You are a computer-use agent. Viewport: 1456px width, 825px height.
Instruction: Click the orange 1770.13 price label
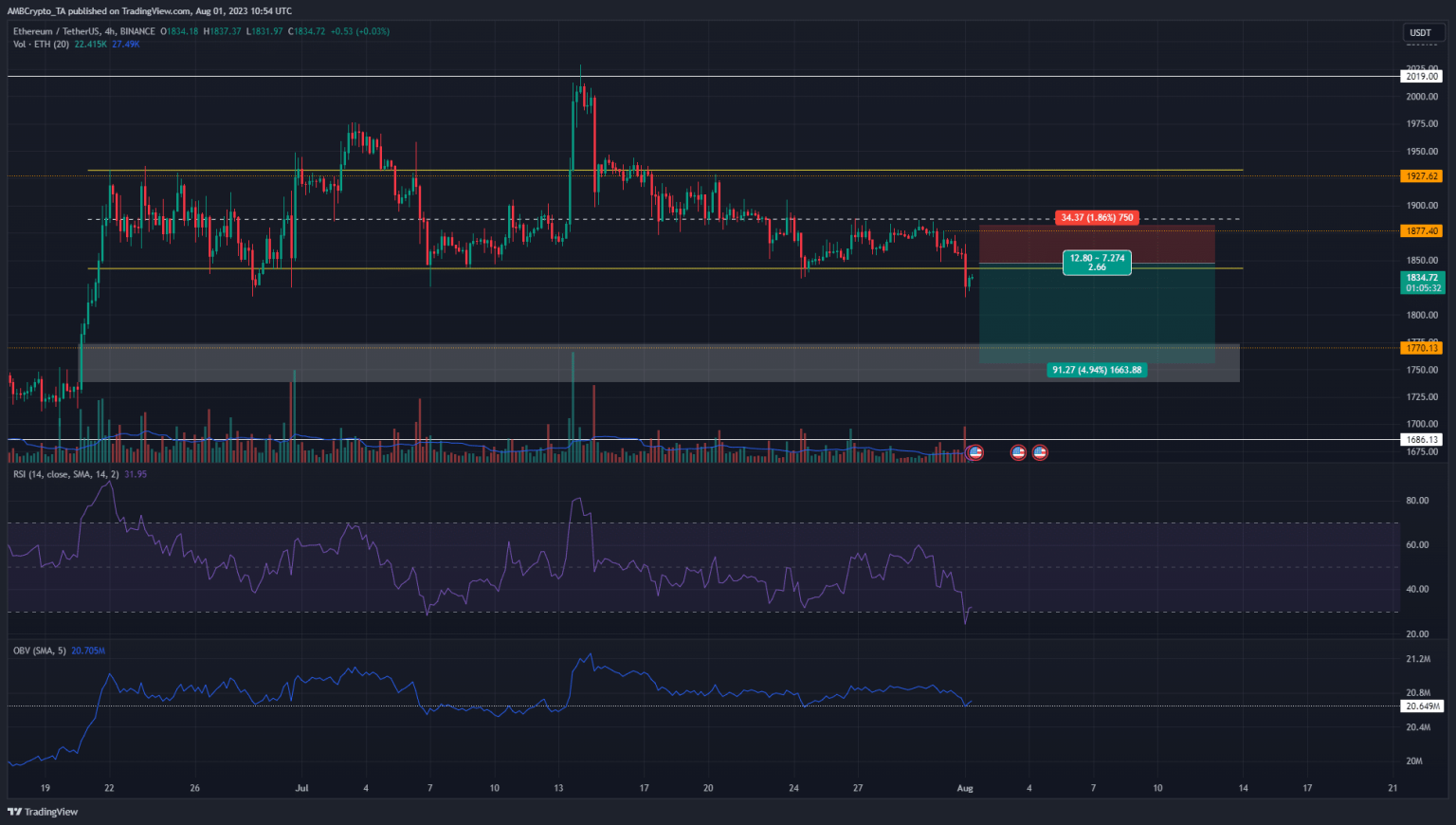(x=1422, y=348)
